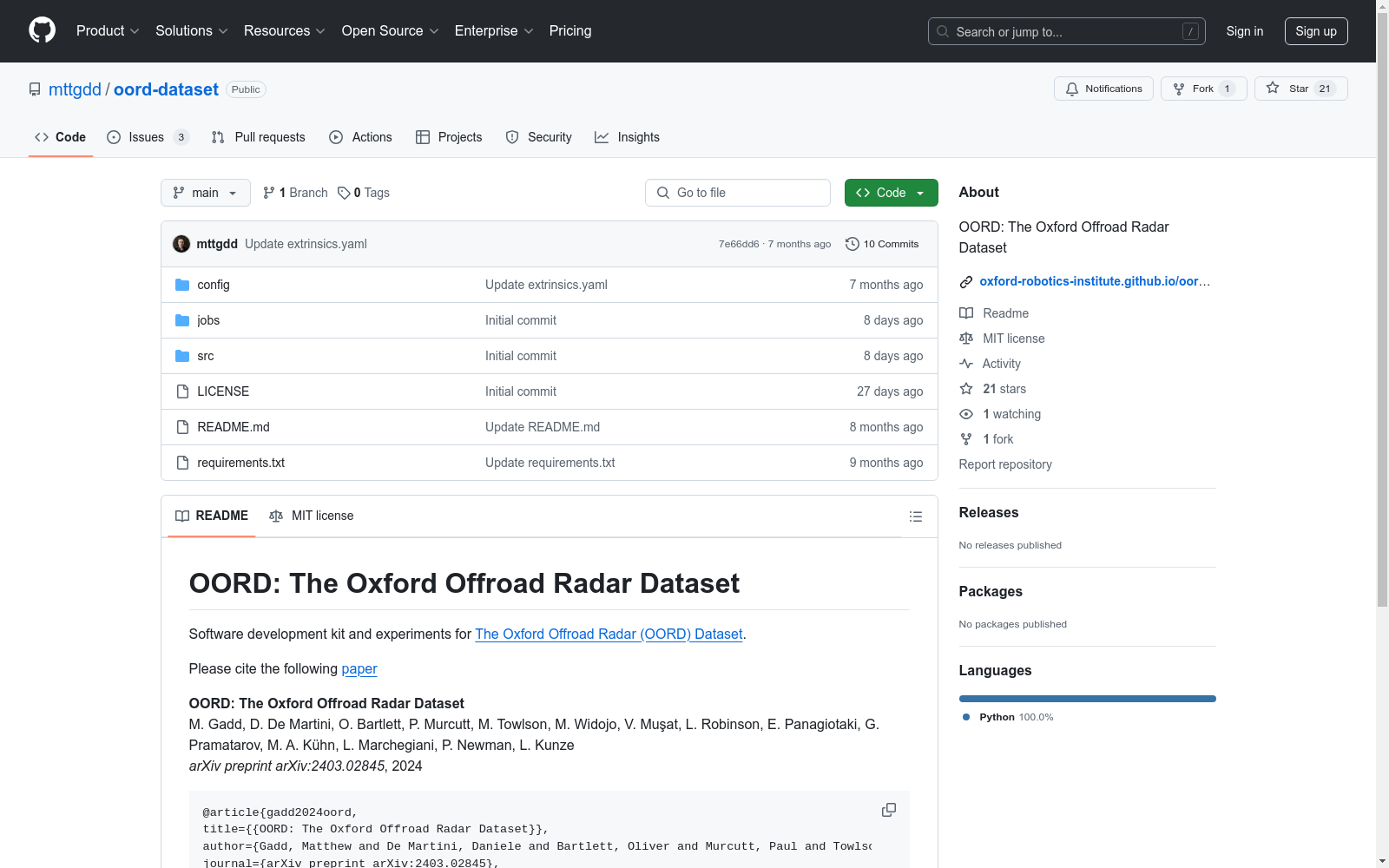Open the oord-dataset repository name link
Image resolution: width=1389 pixels, height=868 pixels.
coord(166,89)
